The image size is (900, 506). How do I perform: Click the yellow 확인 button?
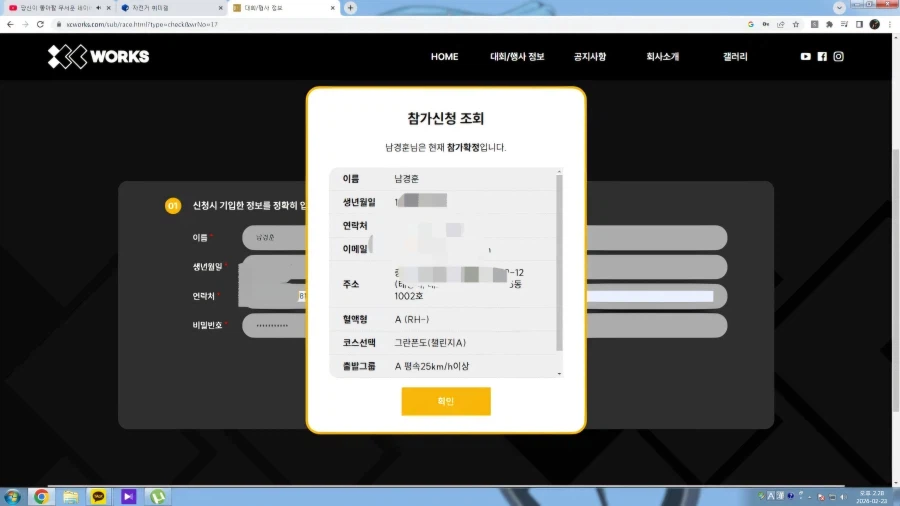(446, 401)
